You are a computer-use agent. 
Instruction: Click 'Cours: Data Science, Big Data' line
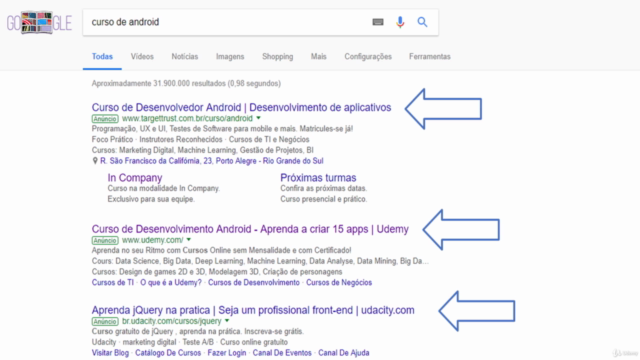[x=260, y=261]
